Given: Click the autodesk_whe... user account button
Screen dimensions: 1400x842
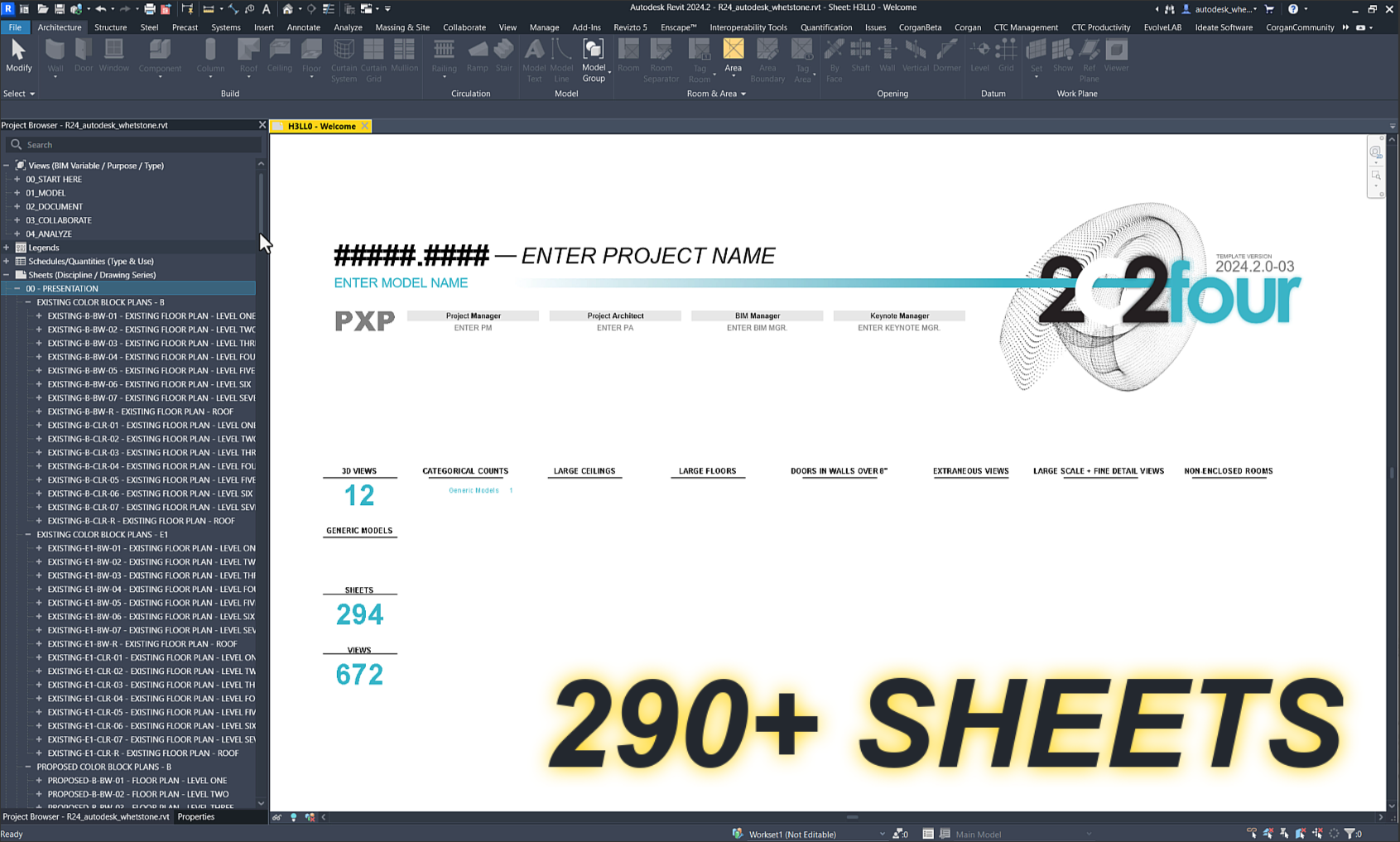Looking at the screenshot, I should (1220, 9).
